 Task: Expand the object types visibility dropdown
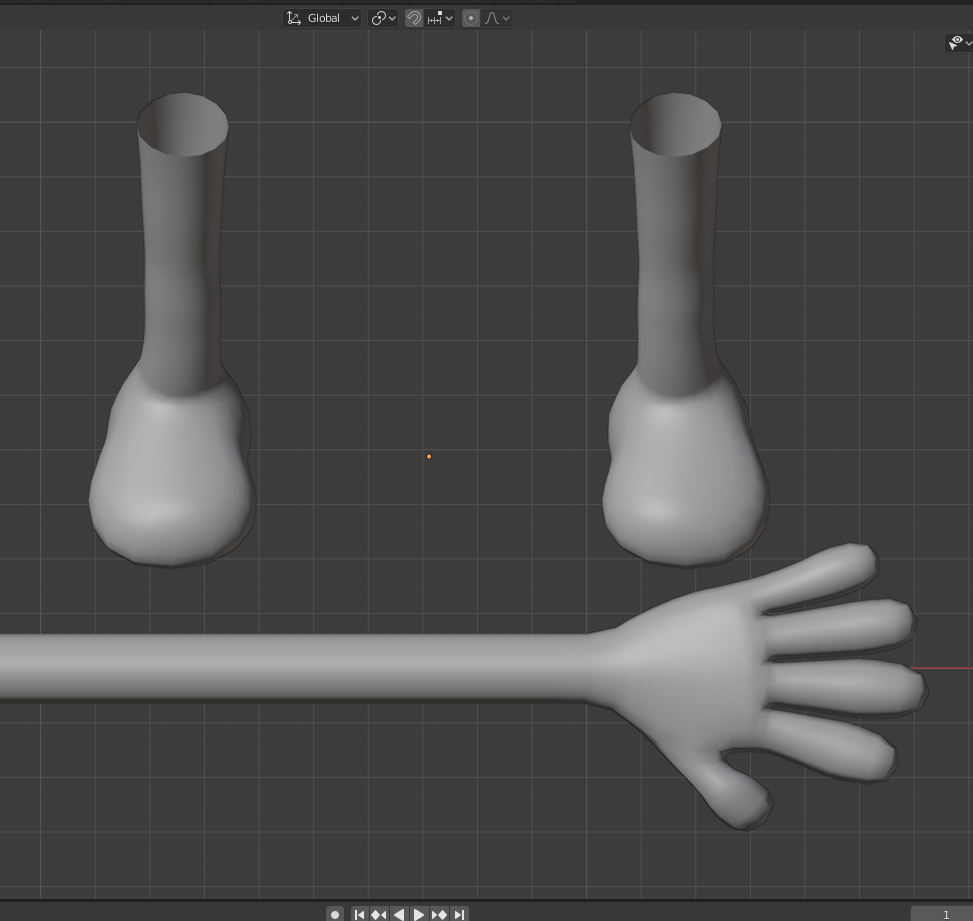pos(967,42)
